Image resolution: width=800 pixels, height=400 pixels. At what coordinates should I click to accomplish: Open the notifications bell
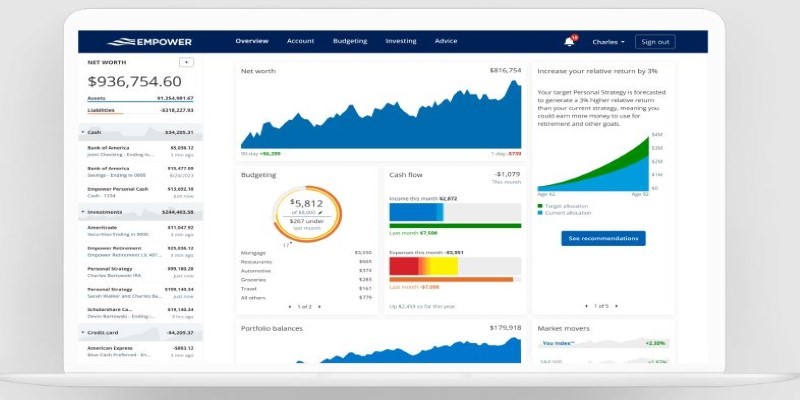pyautogui.click(x=569, y=42)
